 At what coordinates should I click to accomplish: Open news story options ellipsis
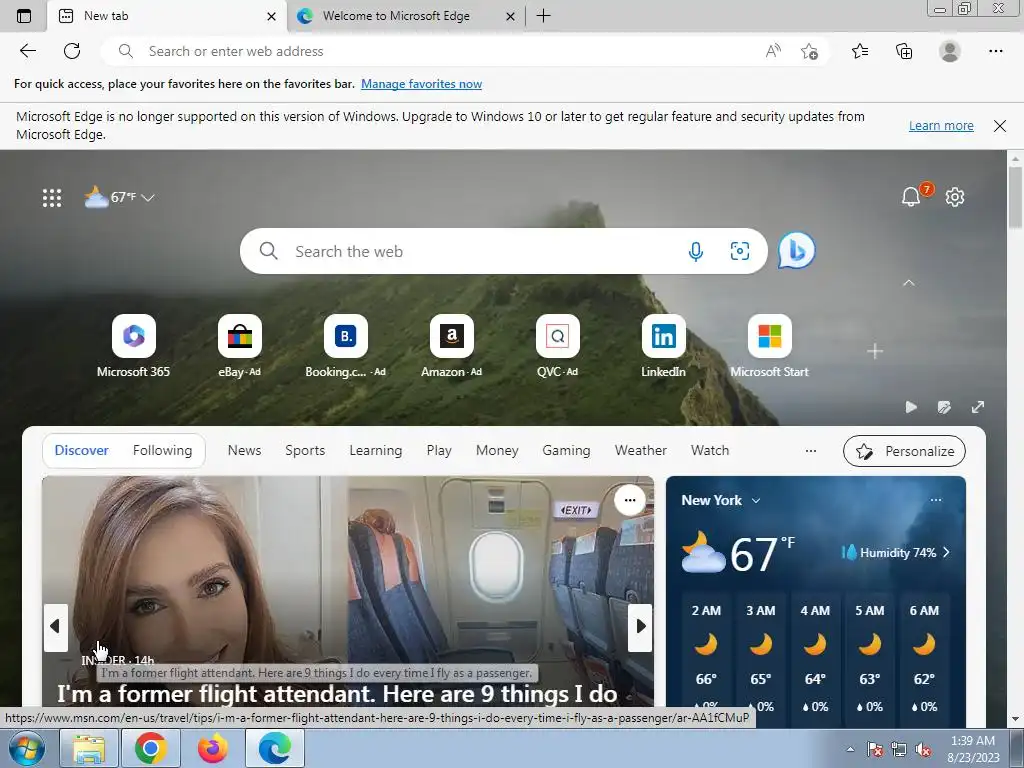click(630, 500)
